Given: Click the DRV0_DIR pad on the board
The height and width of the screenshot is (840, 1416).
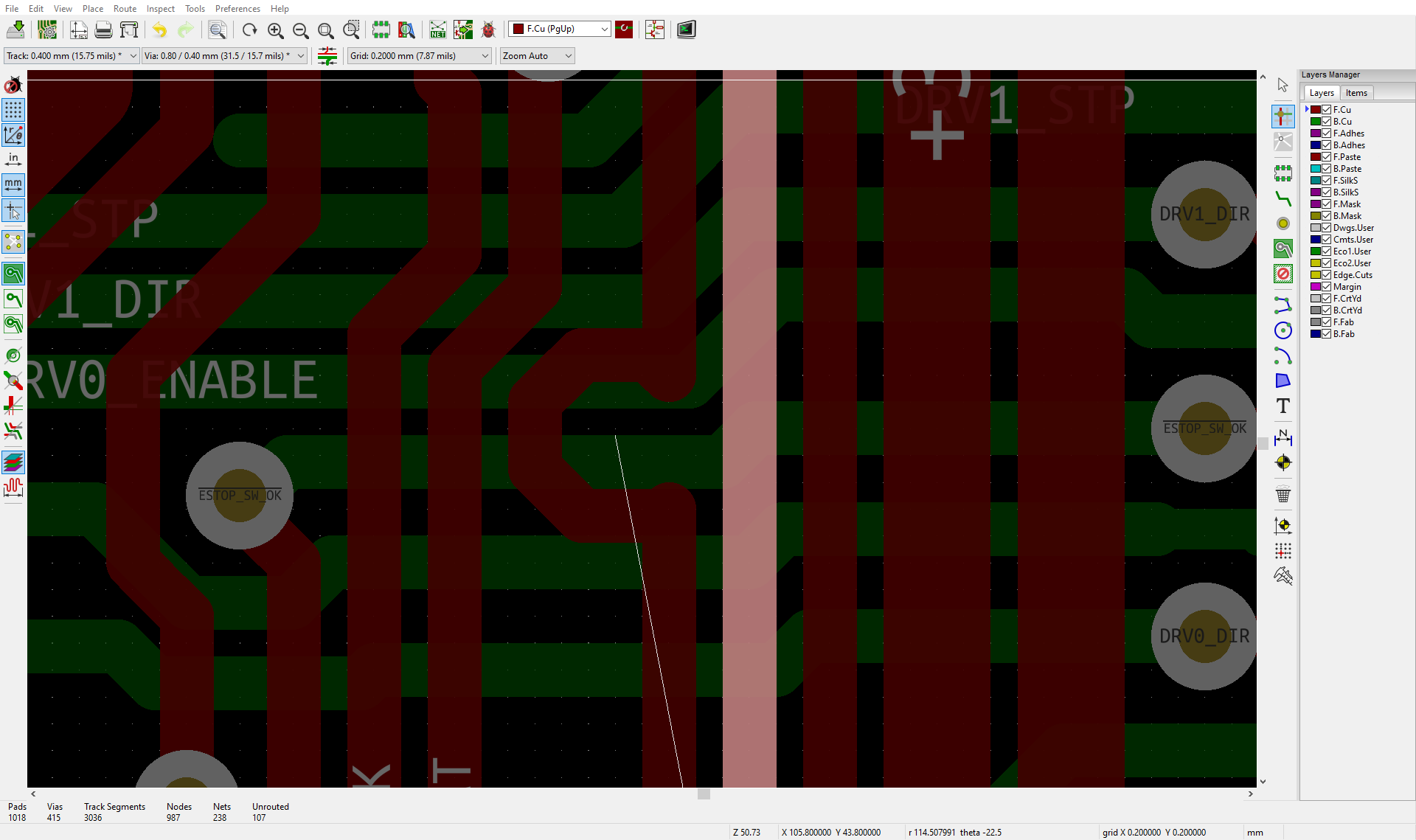Looking at the screenshot, I should (1204, 636).
